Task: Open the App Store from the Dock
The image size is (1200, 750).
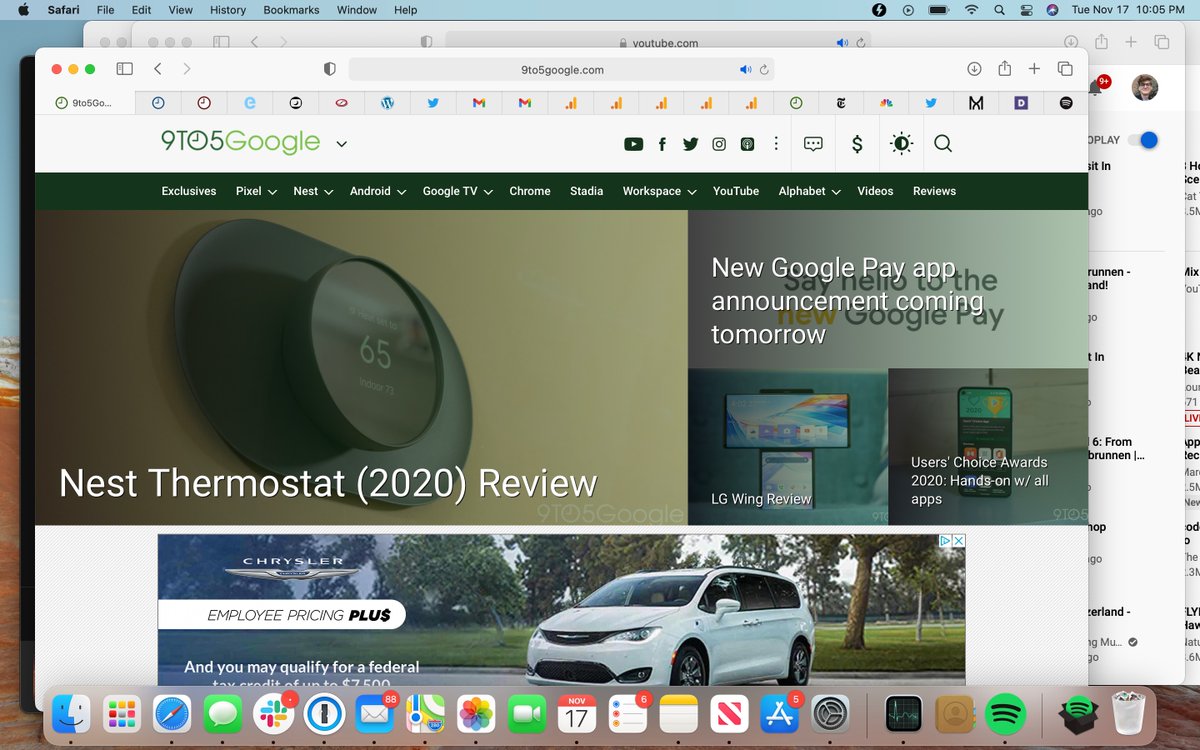Action: (779, 714)
